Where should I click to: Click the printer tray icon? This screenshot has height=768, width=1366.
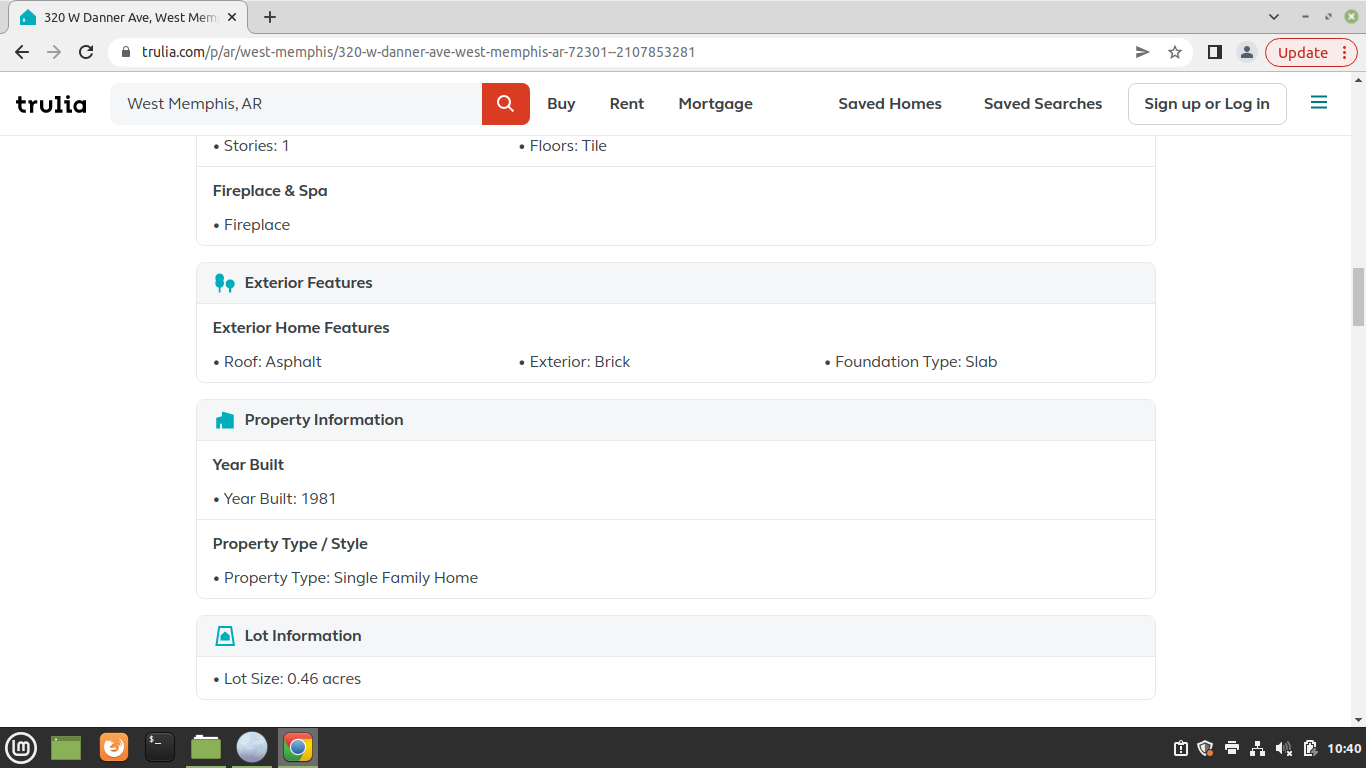click(1232, 748)
